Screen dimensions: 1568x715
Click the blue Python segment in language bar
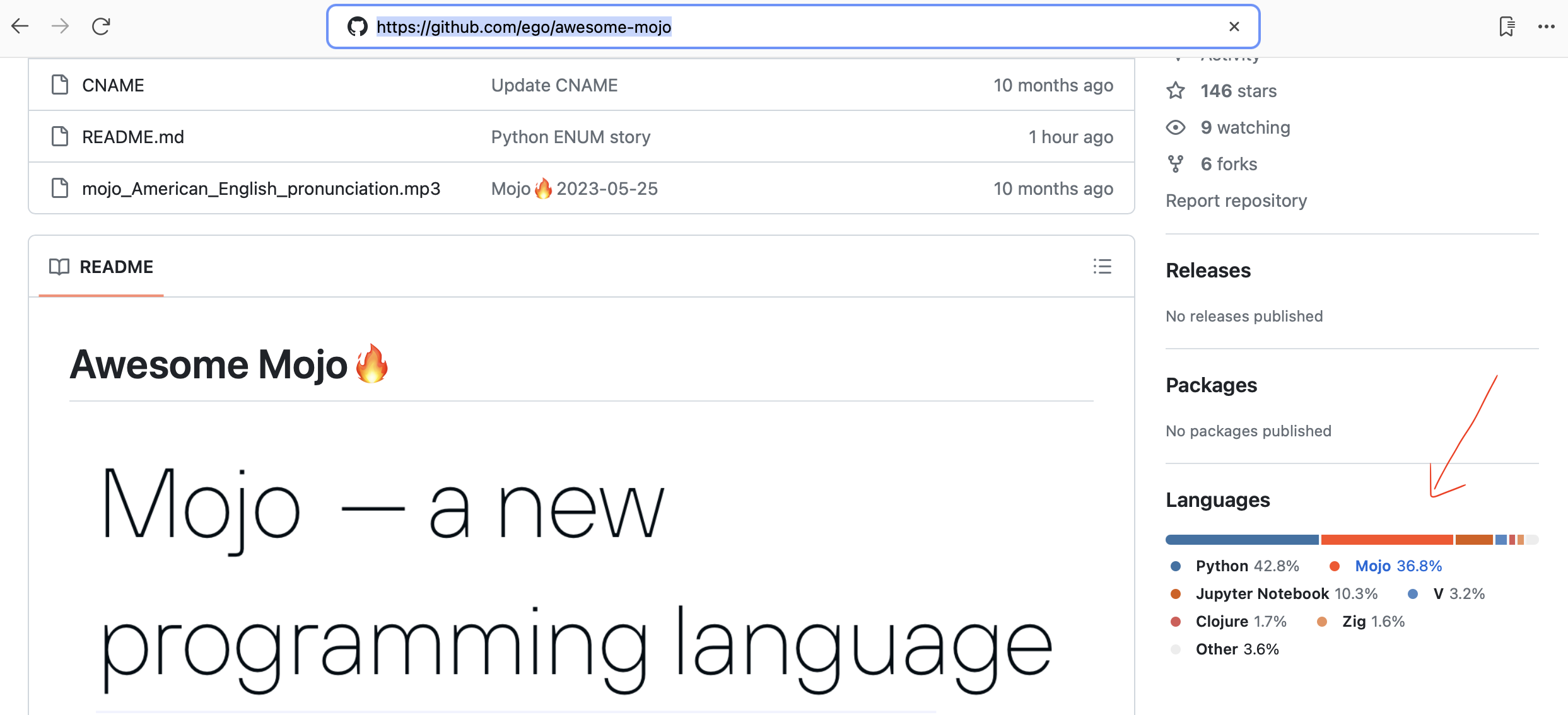coord(1241,540)
